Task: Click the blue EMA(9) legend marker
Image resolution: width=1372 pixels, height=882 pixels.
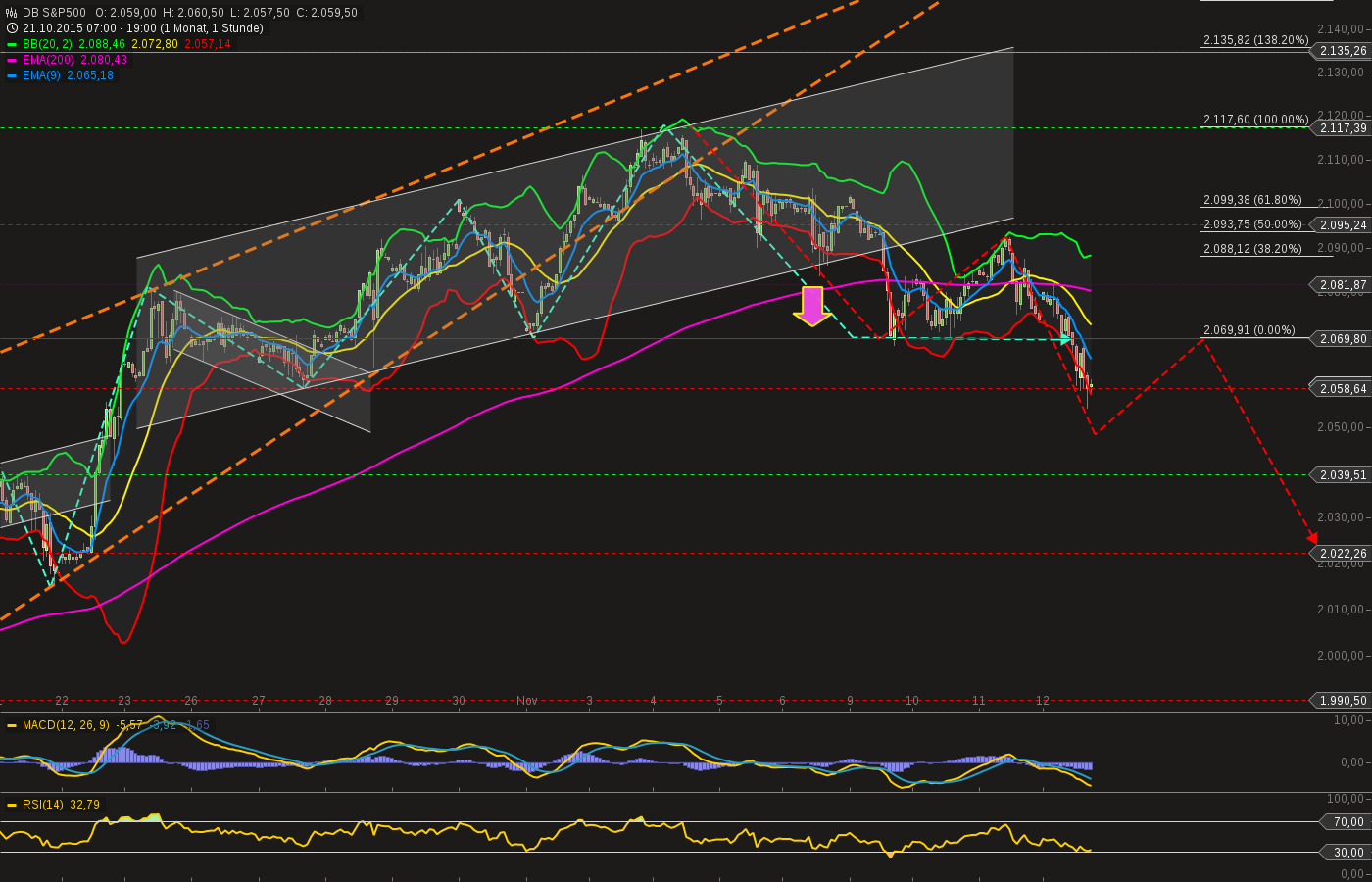Action: (x=12, y=75)
